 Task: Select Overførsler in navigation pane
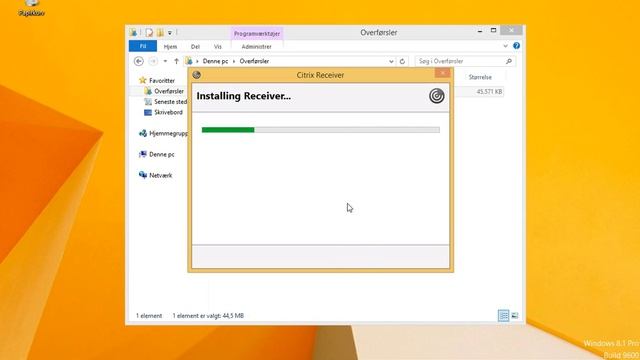tap(169, 91)
